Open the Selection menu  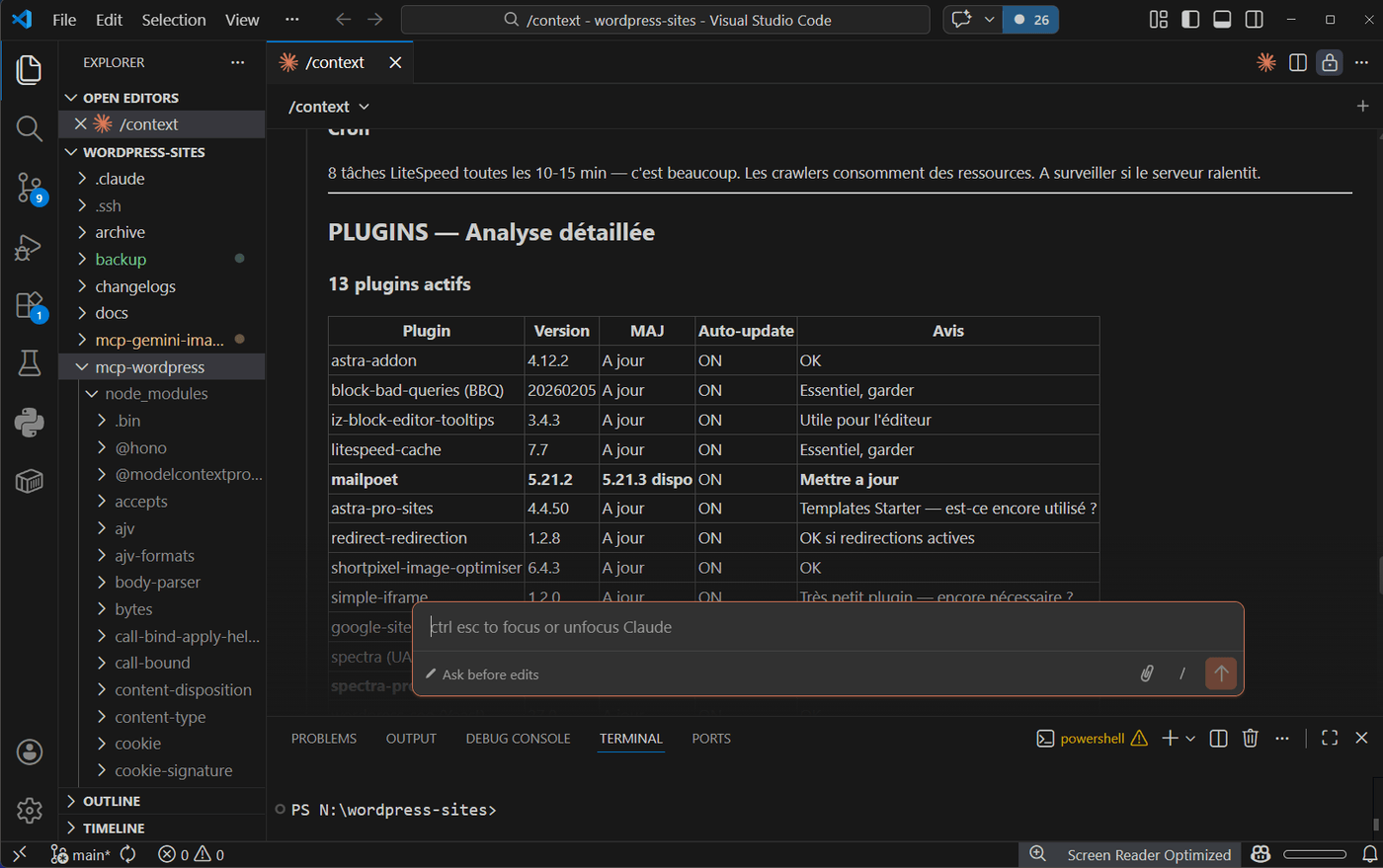(x=174, y=19)
